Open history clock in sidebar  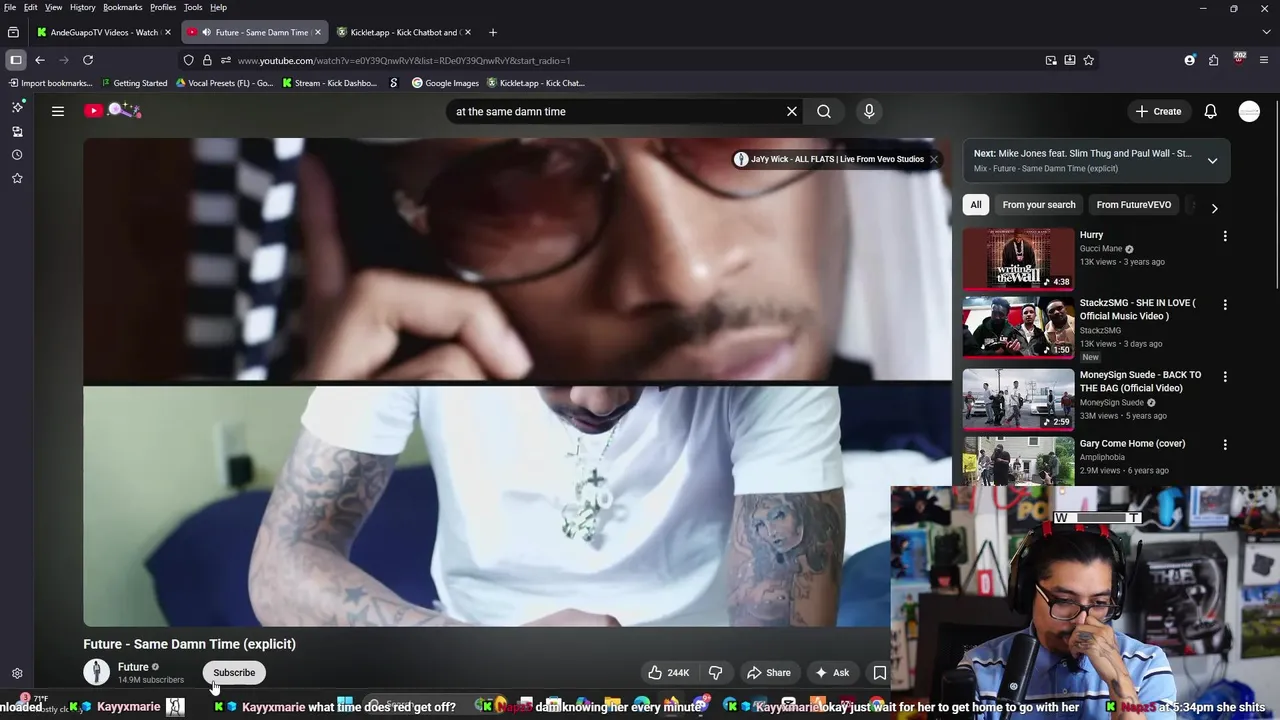point(17,155)
